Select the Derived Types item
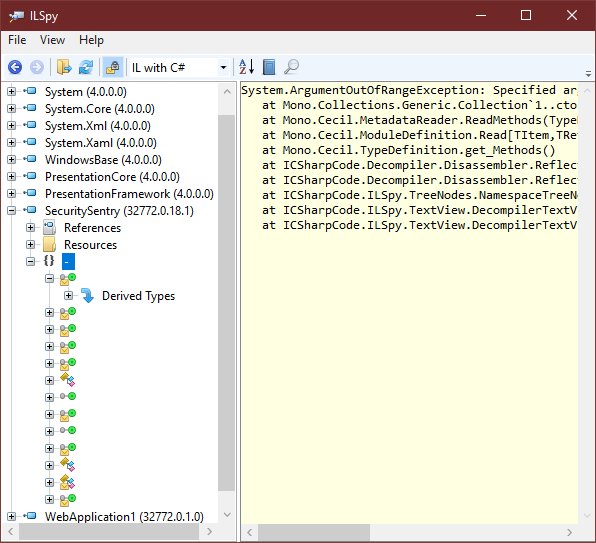596x543 pixels. [138, 296]
